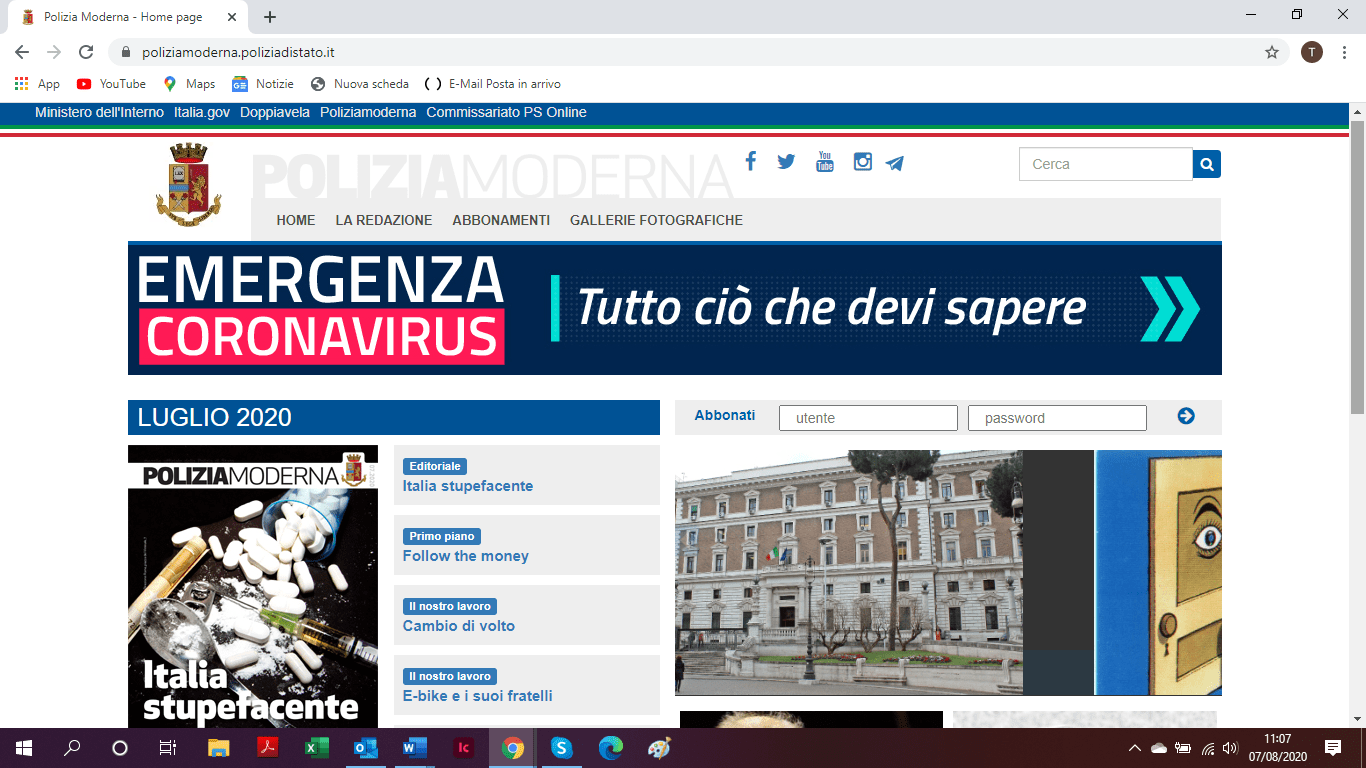Screen dimensions: 1366x768
Task: Open Microsoft Edge from taskbar
Action: 611,747
